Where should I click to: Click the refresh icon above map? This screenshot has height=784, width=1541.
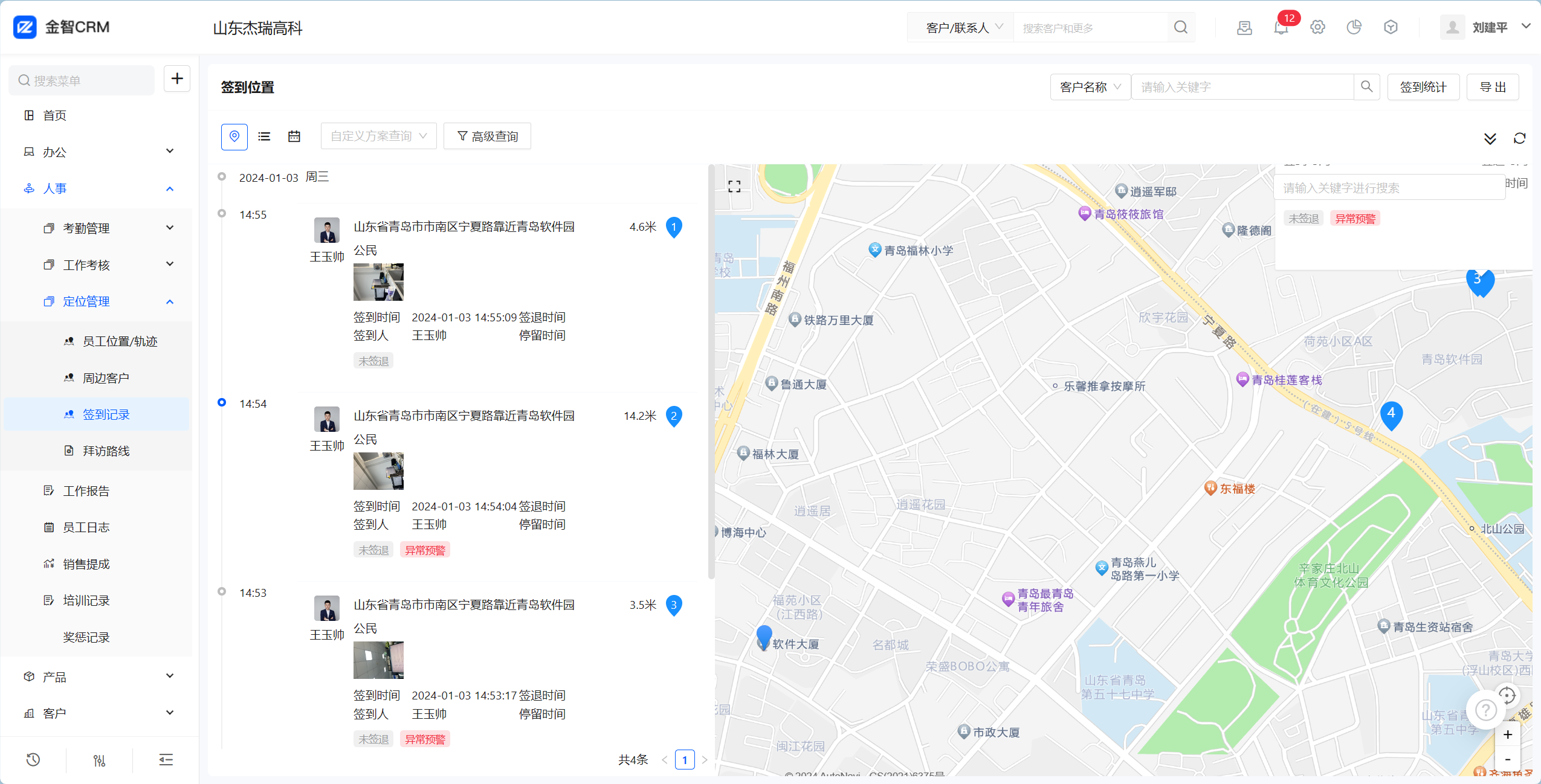pos(1519,138)
